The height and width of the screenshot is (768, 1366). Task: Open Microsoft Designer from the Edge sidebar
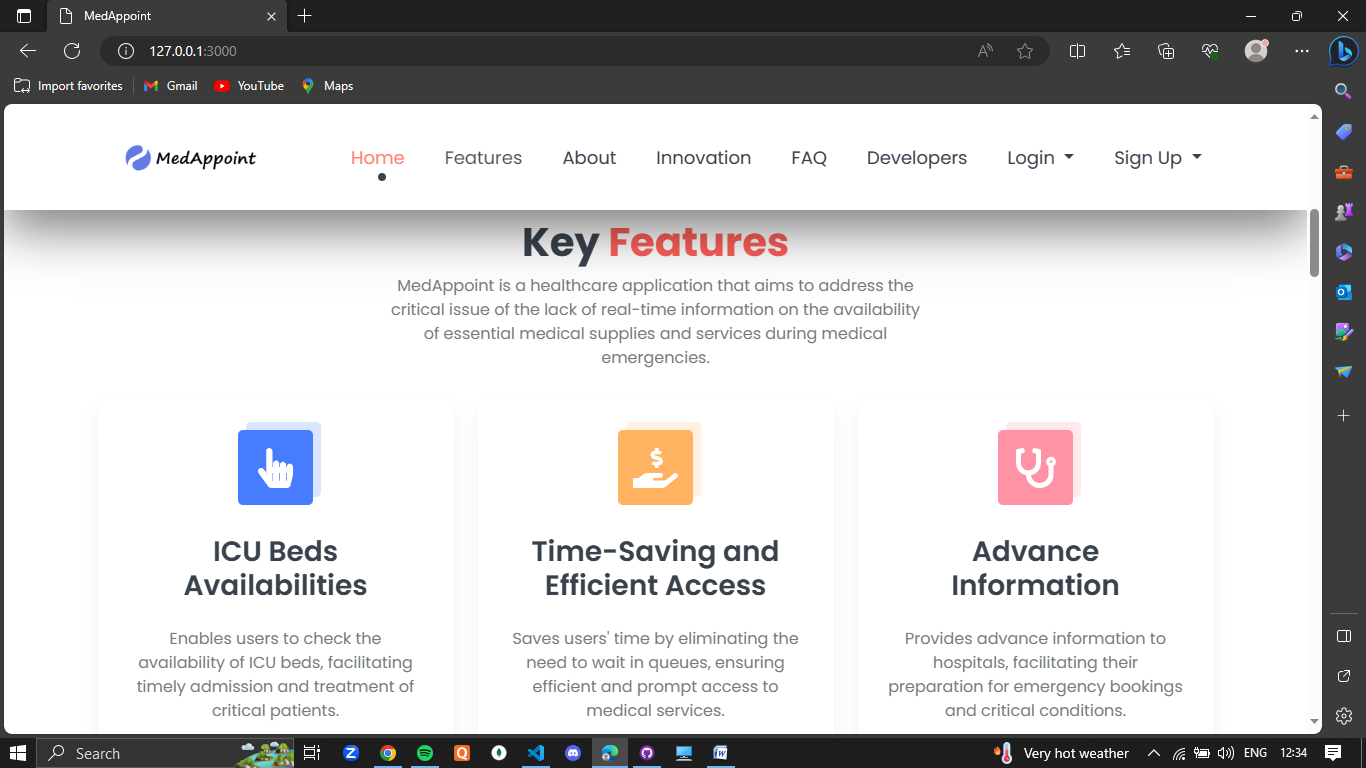point(1343,331)
